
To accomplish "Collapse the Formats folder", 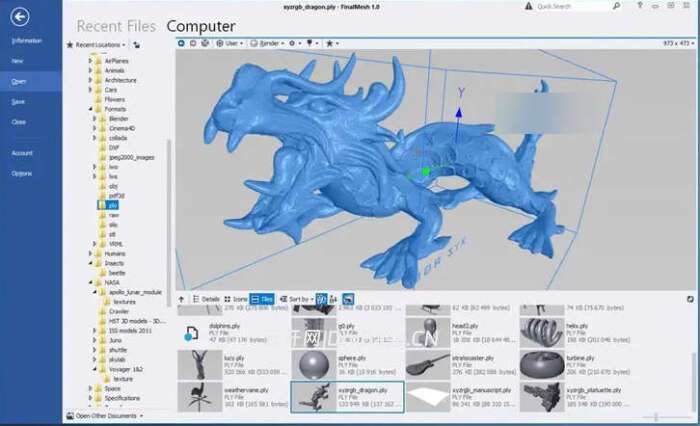I will (90, 109).
